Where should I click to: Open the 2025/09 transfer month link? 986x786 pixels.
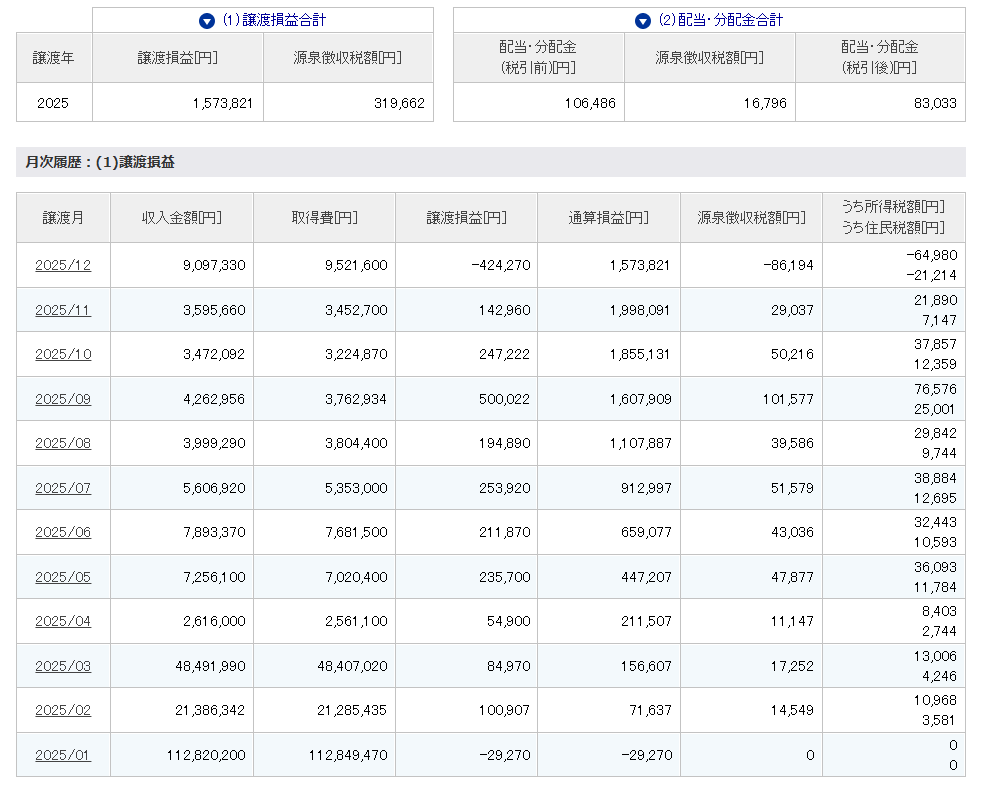coord(63,399)
